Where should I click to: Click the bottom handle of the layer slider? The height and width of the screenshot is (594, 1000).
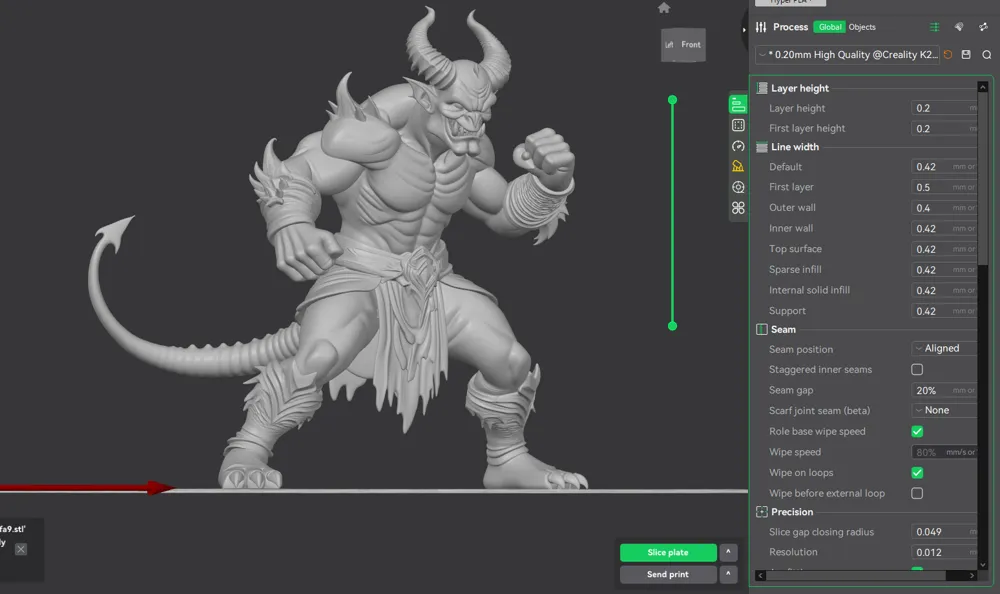[672, 326]
